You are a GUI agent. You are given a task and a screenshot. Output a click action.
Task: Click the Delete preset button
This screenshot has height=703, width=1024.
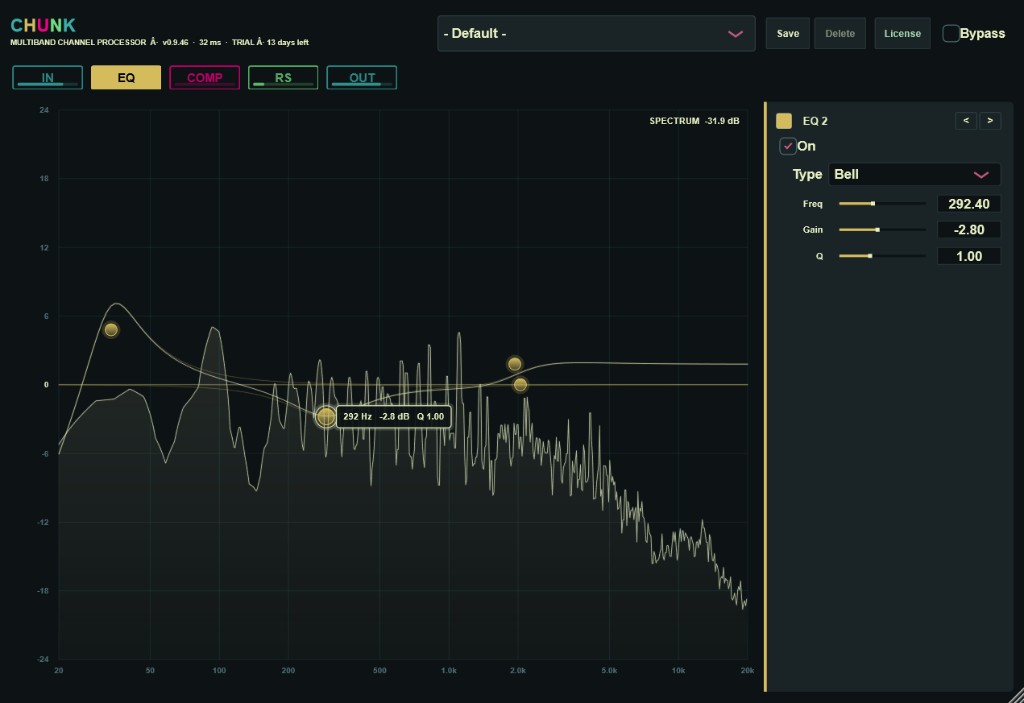point(840,33)
